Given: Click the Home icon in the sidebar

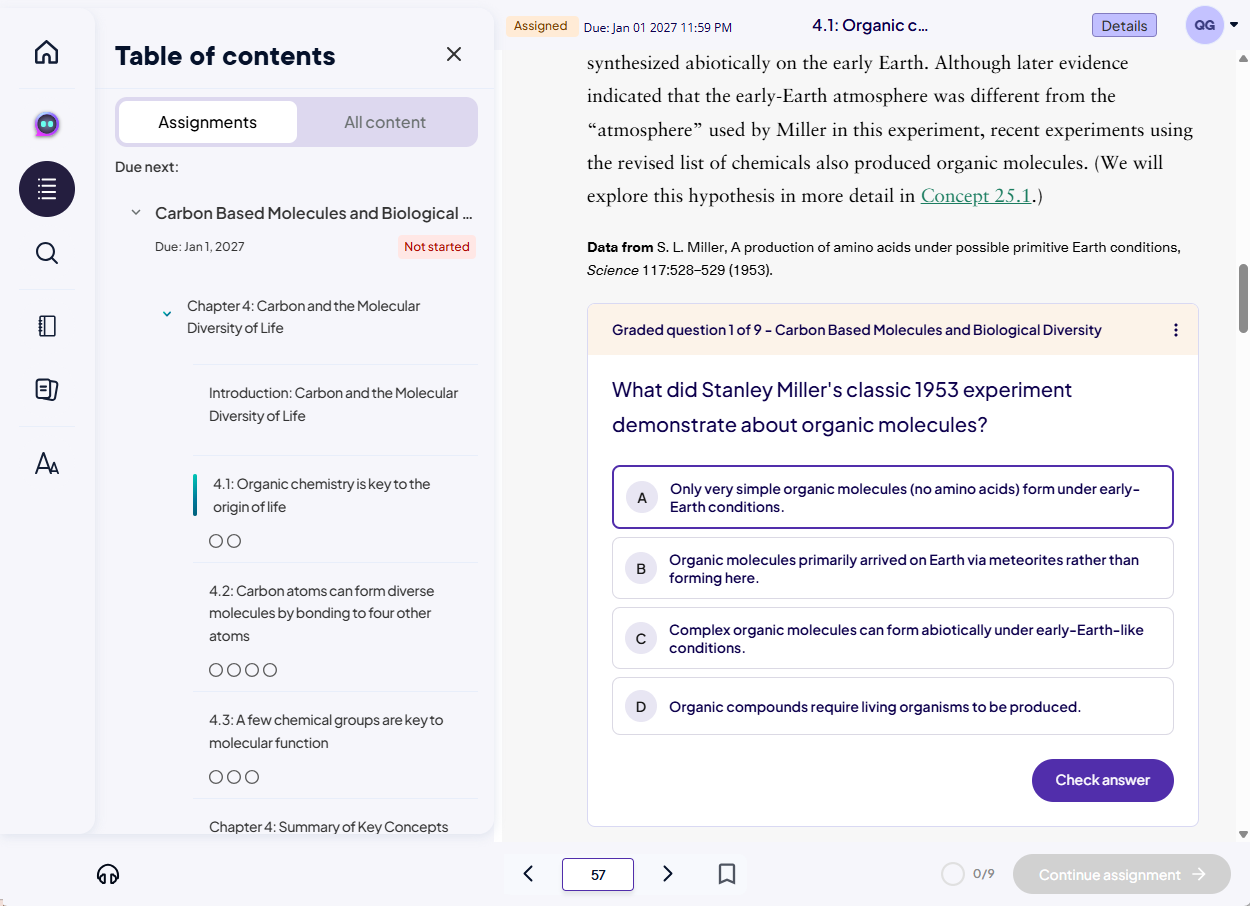Looking at the screenshot, I should [46, 53].
